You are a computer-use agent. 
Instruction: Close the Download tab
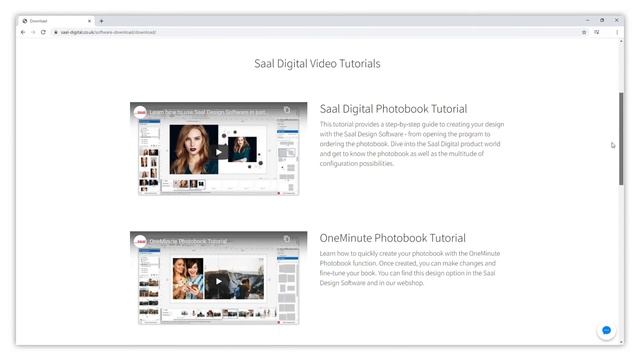(89, 21)
